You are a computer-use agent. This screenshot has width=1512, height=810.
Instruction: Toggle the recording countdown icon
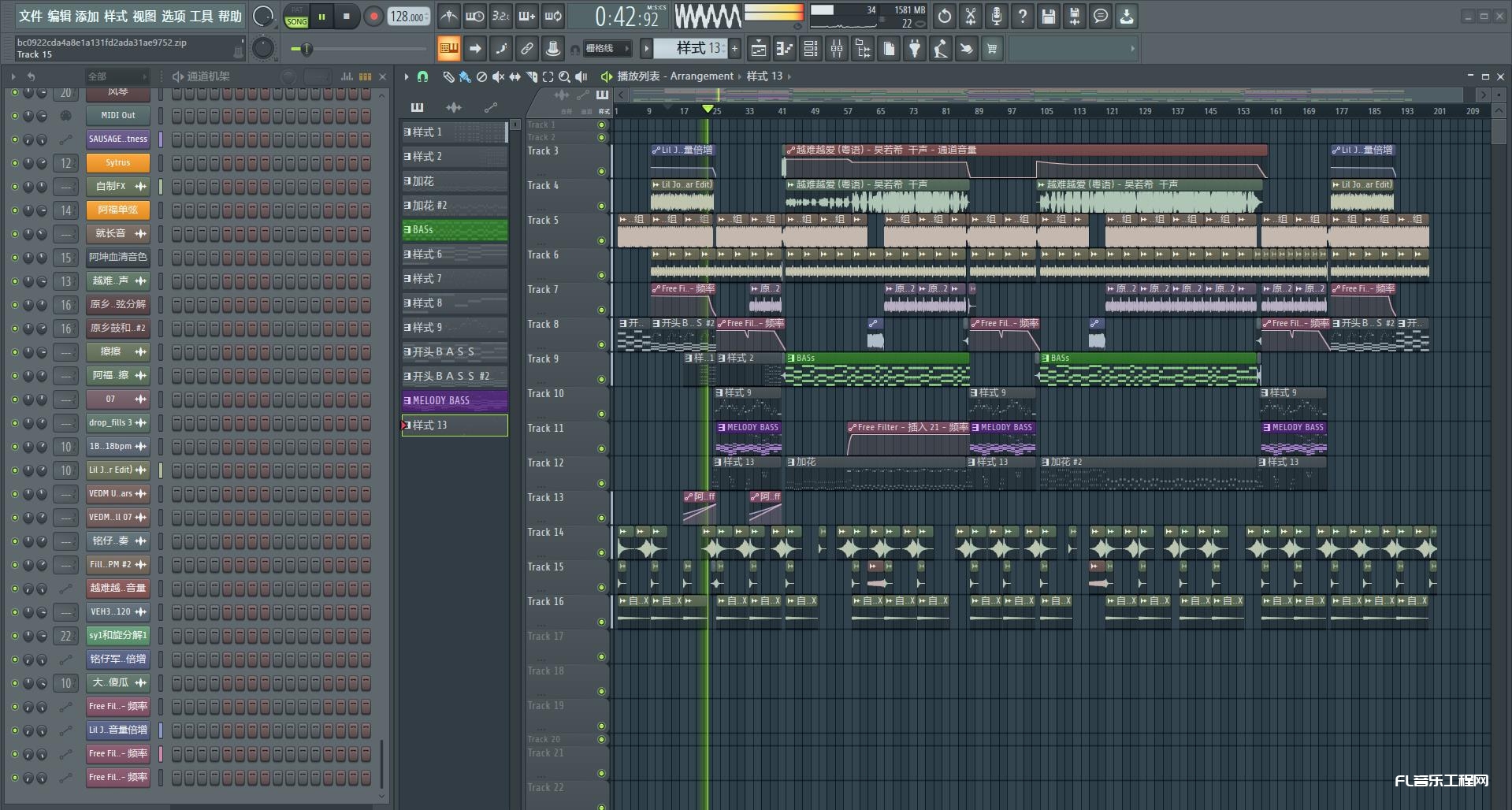coord(500,16)
